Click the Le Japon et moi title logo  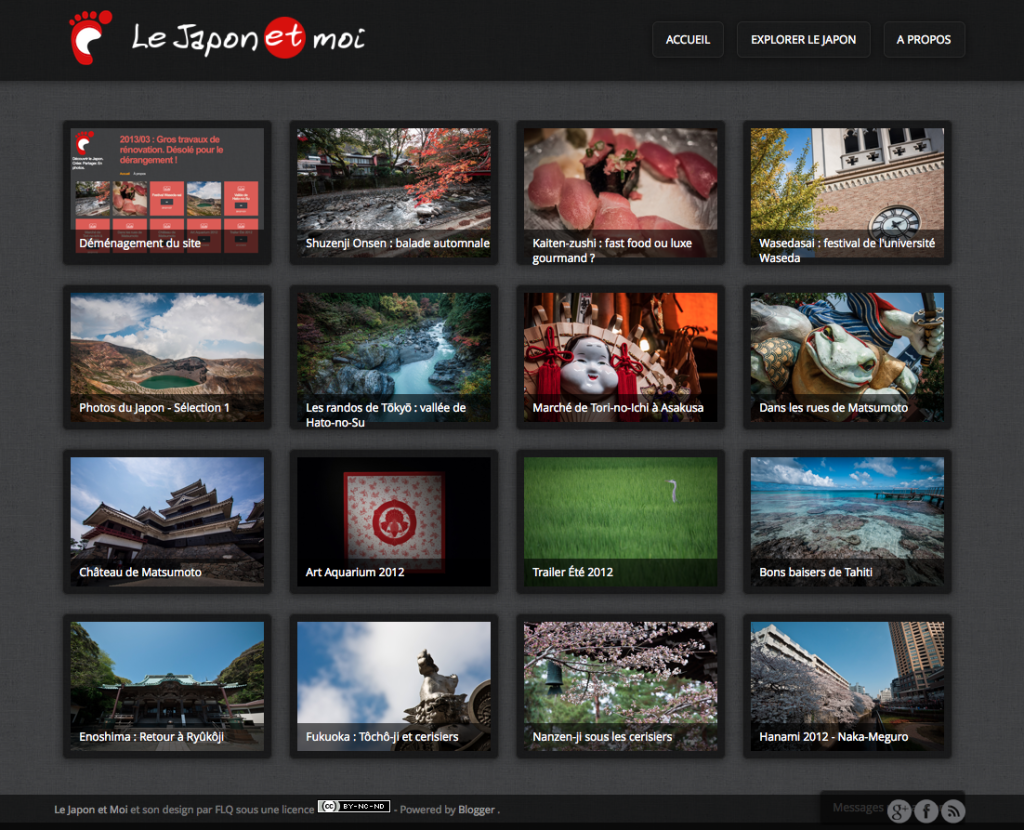click(249, 38)
